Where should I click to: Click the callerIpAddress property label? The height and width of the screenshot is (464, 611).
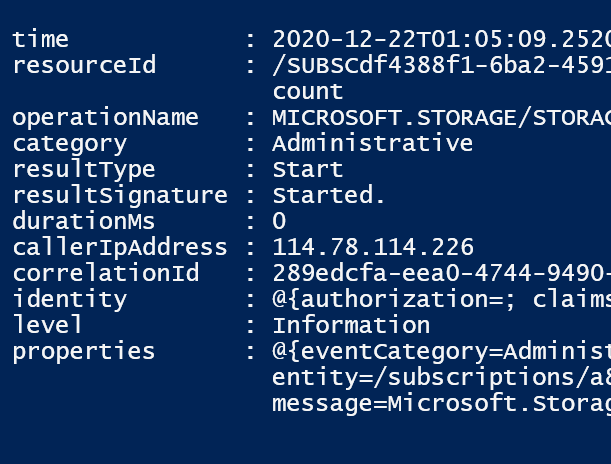[119, 248]
